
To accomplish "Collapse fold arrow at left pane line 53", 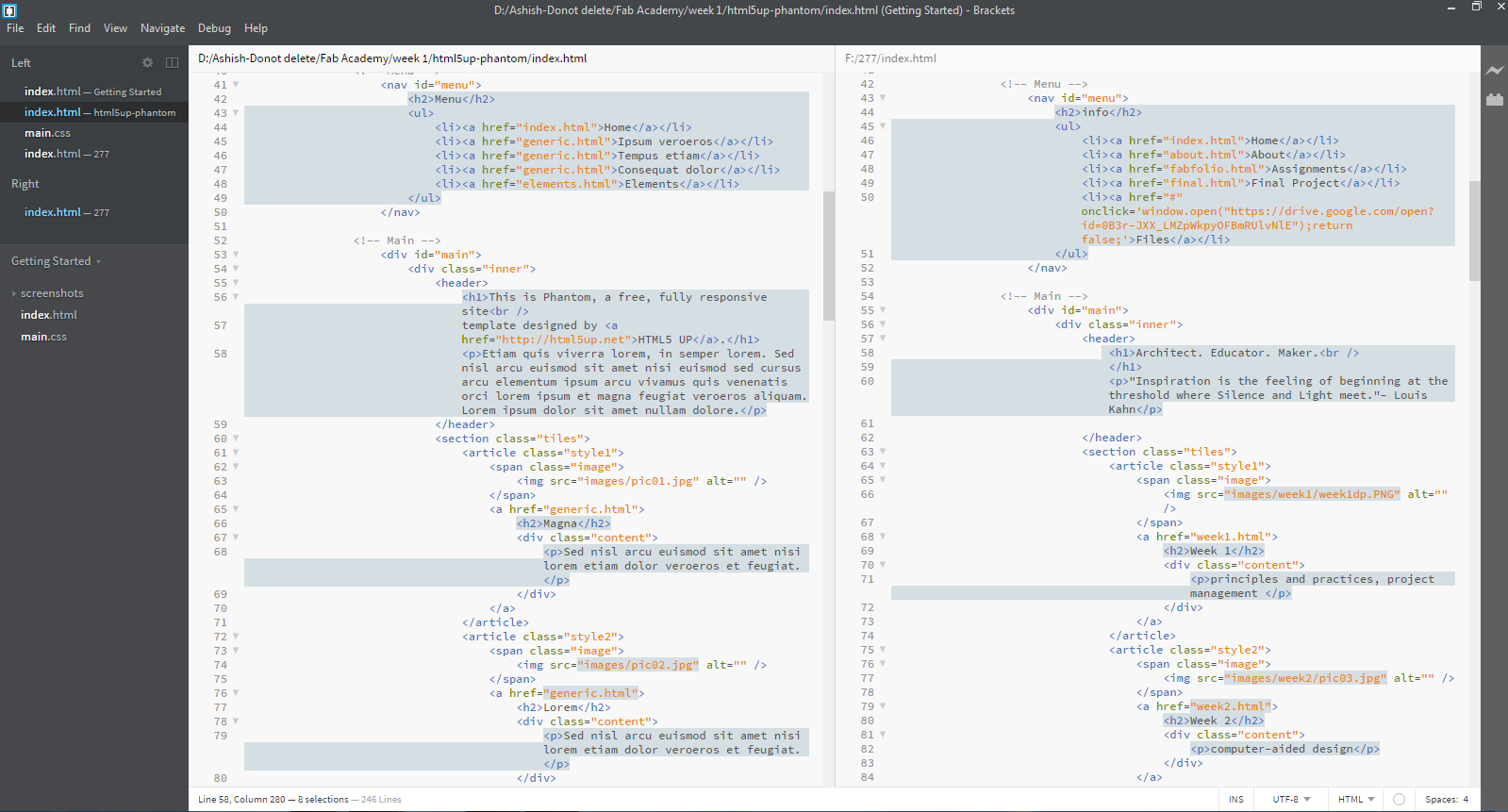I will click(x=236, y=255).
